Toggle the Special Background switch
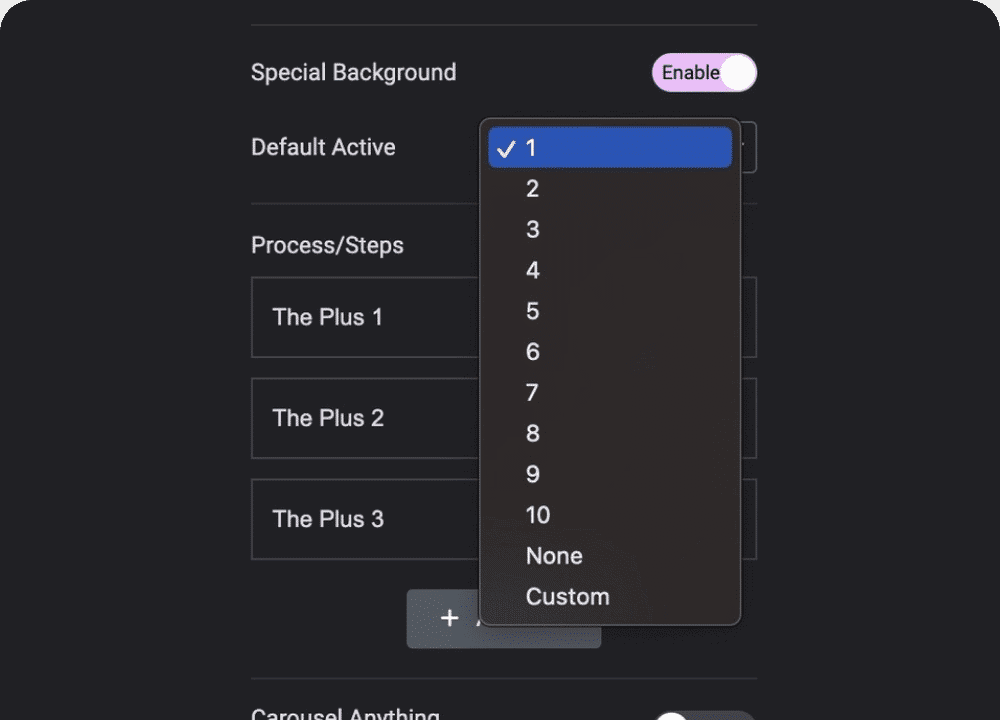This screenshot has width=1000, height=720. 704,73
